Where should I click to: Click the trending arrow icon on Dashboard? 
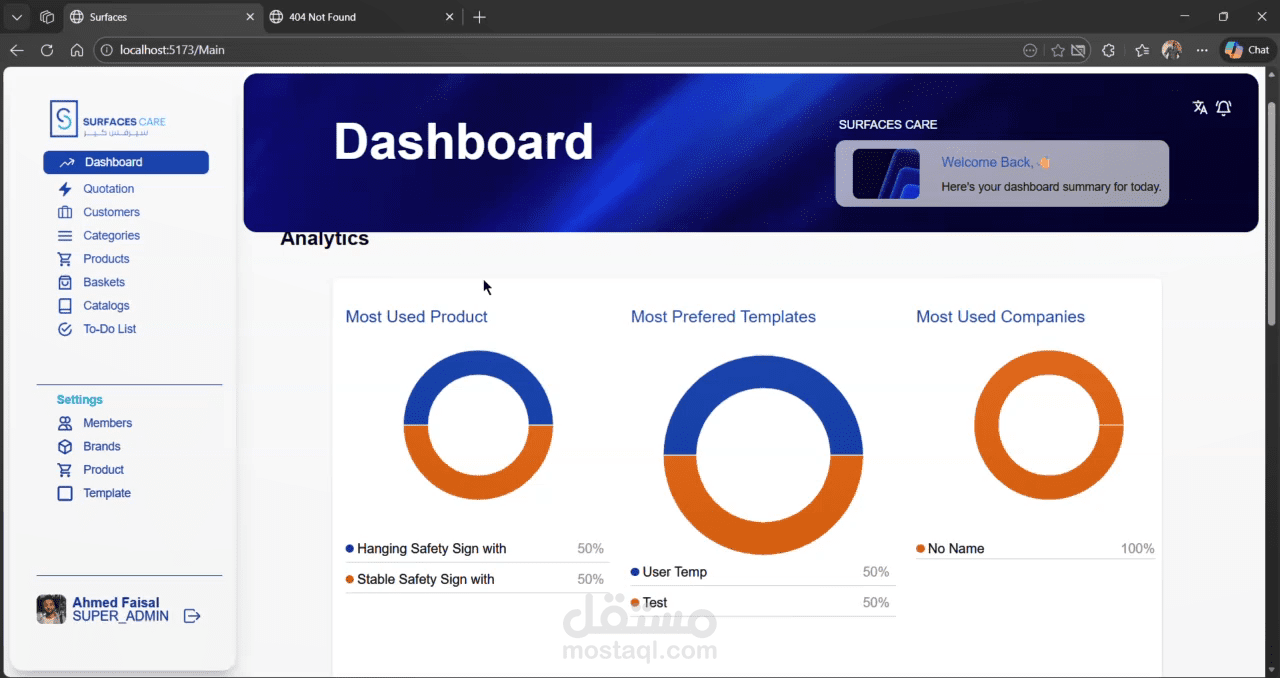[67, 162]
